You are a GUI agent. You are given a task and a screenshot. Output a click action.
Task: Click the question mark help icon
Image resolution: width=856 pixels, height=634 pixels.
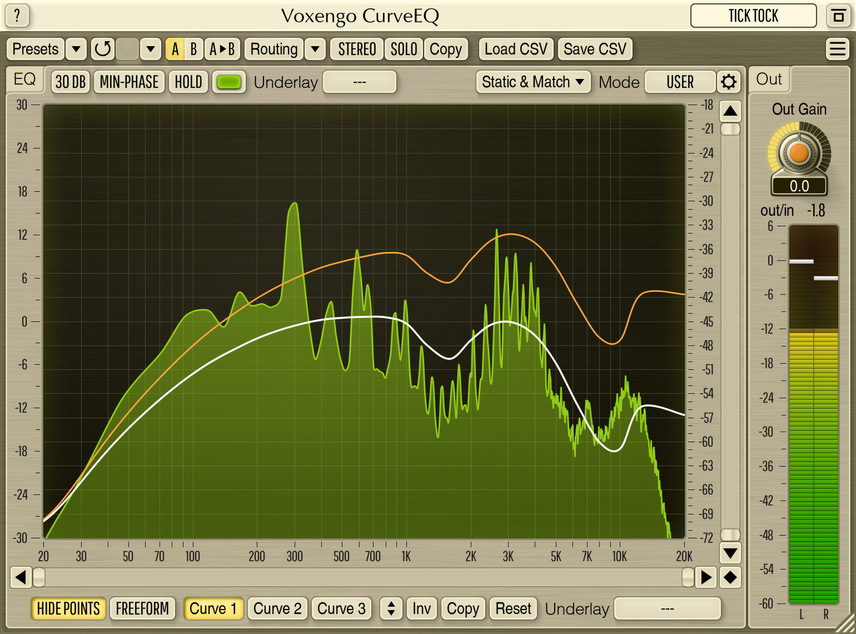pos(18,16)
